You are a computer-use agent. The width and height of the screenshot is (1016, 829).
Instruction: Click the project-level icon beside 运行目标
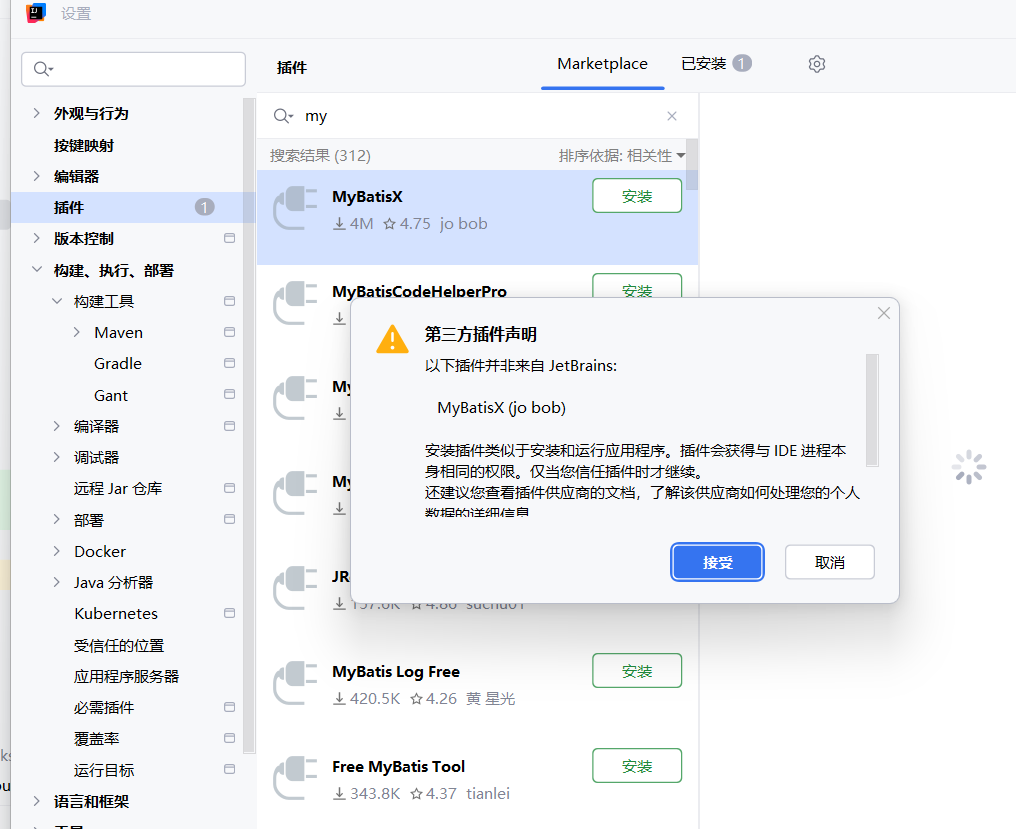point(229,769)
